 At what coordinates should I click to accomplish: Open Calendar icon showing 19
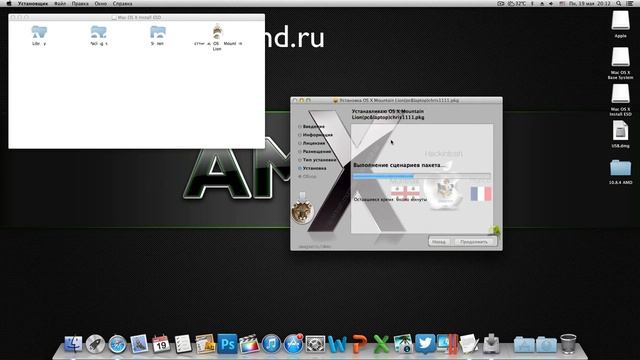161,344
